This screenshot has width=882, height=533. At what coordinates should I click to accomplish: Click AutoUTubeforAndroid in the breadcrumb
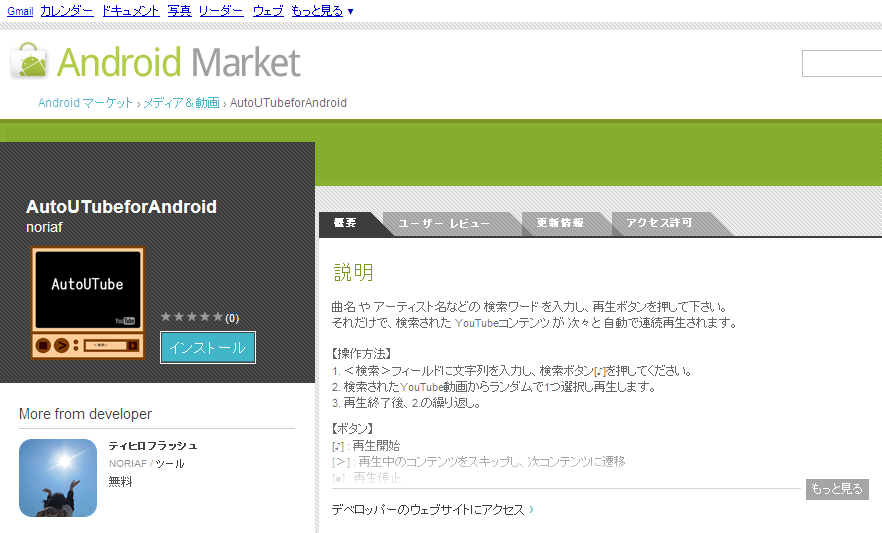tap(288, 103)
